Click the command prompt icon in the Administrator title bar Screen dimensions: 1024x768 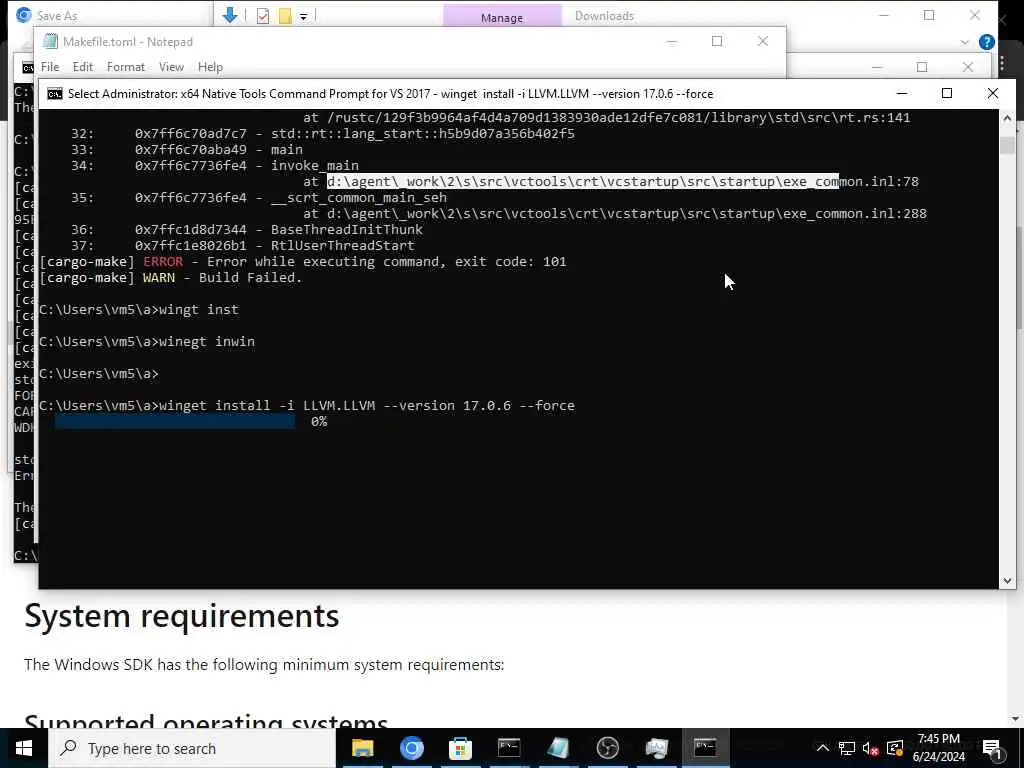pos(55,94)
